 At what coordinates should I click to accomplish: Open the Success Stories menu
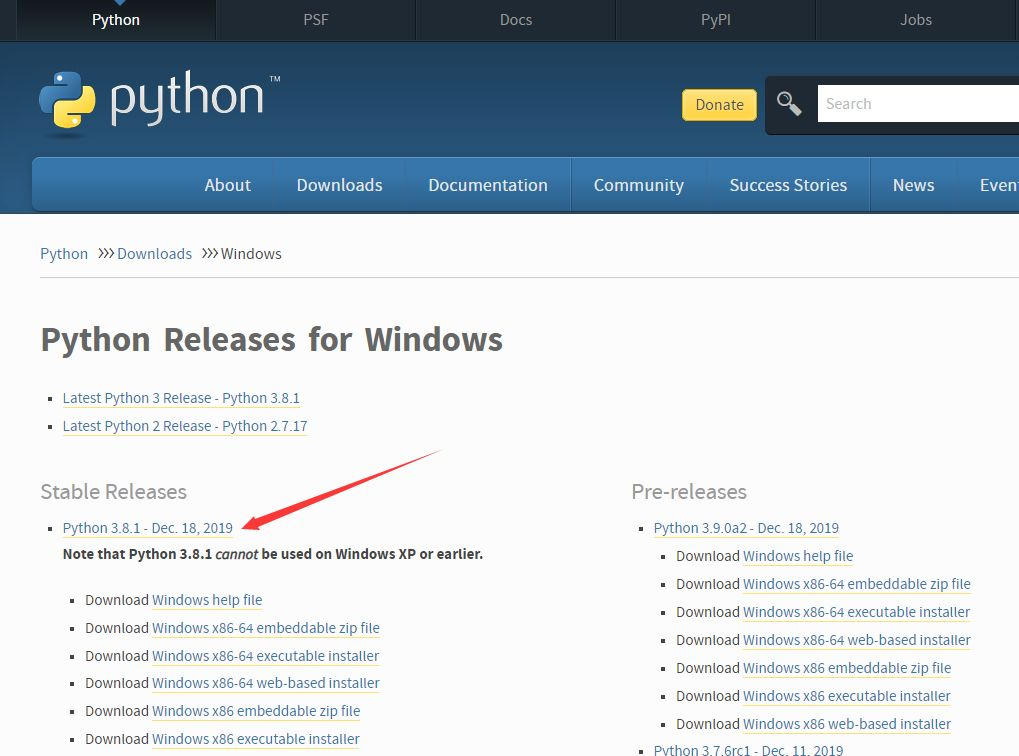(788, 185)
